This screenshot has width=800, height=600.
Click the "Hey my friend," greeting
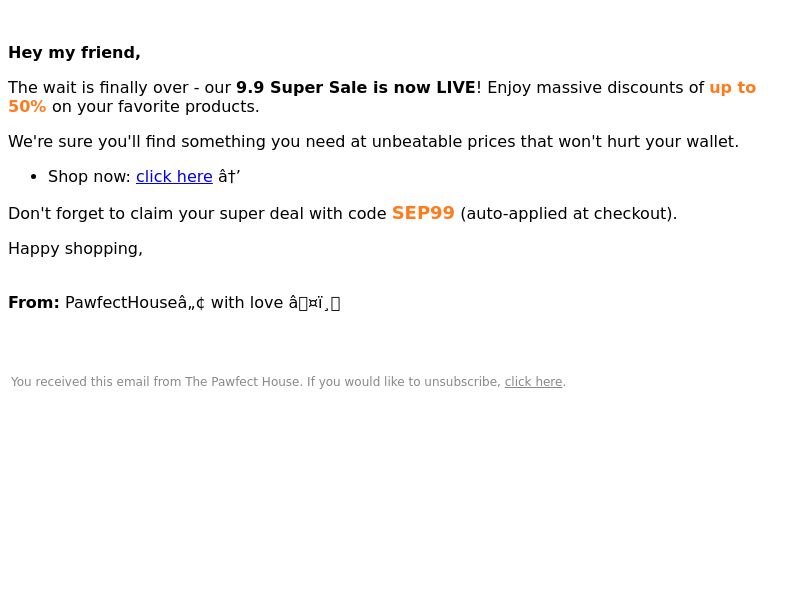74,53
